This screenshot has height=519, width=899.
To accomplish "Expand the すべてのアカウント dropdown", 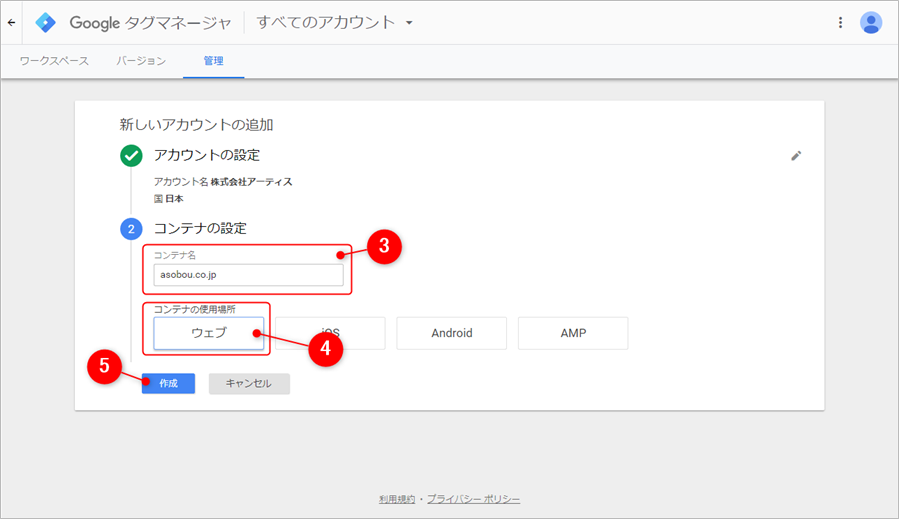I will coord(334,23).
